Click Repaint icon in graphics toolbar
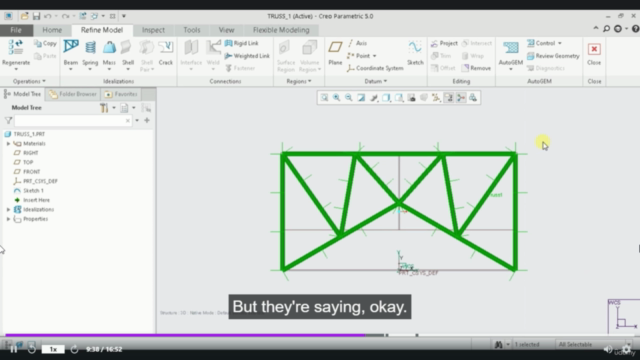The height and width of the screenshot is (360, 640). pyautogui.click(x=361, y=98)
